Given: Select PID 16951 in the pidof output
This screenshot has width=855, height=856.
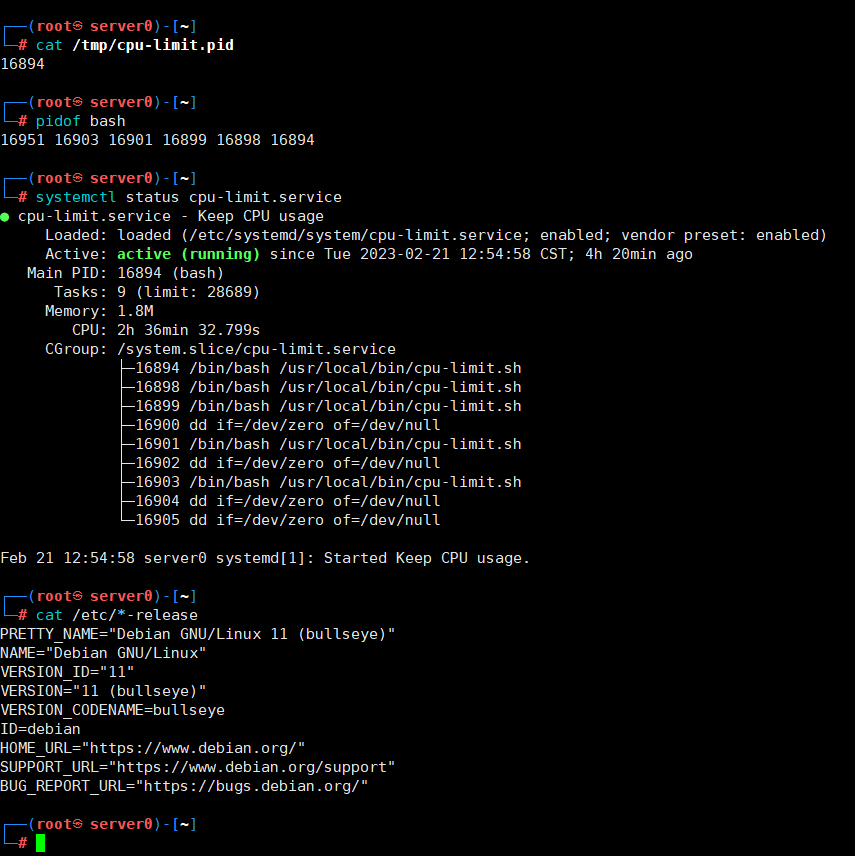Looking at the screenshot, I should tap(22, 139).
